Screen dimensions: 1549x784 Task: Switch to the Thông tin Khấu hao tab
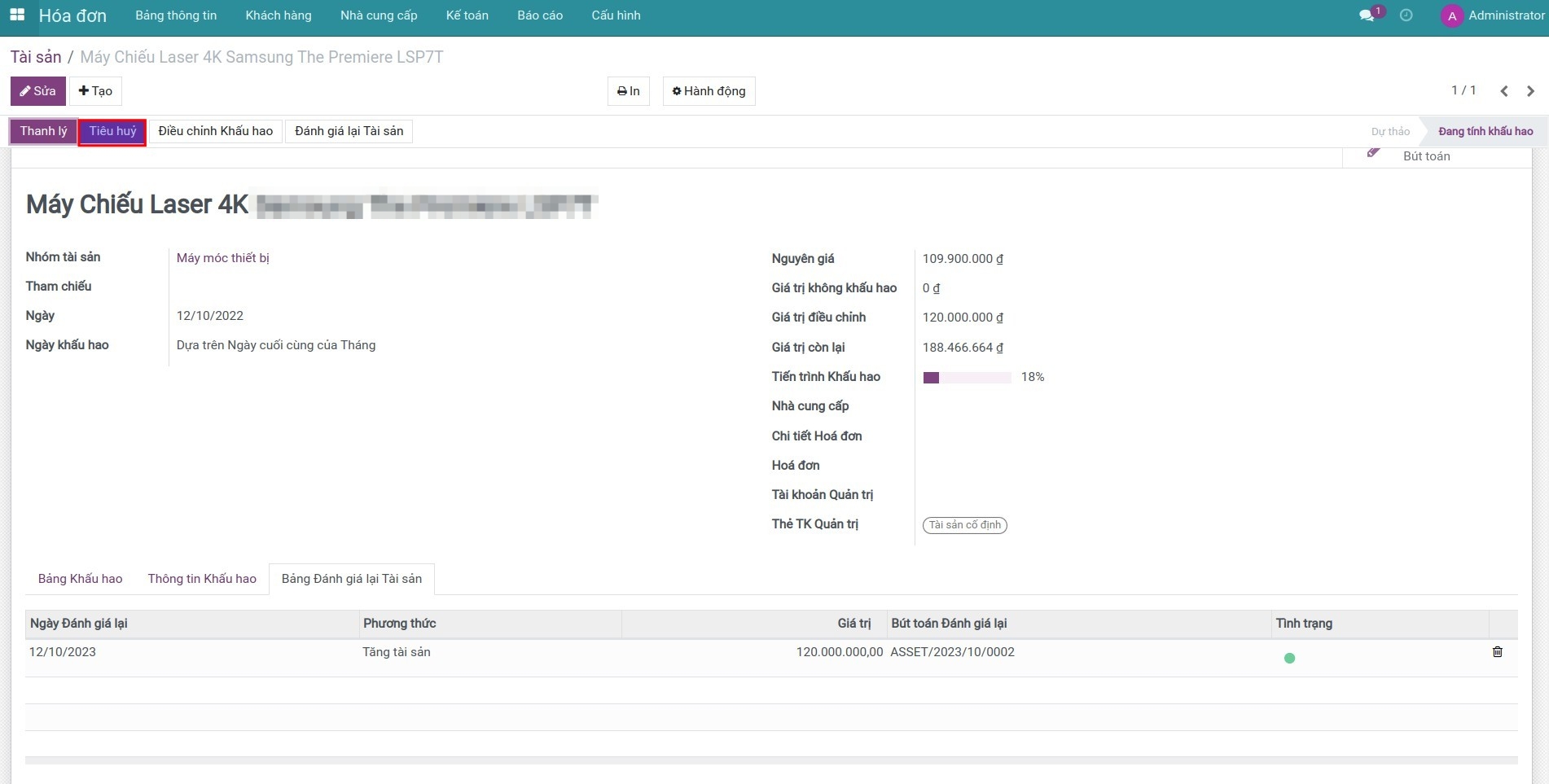[202, 579]
